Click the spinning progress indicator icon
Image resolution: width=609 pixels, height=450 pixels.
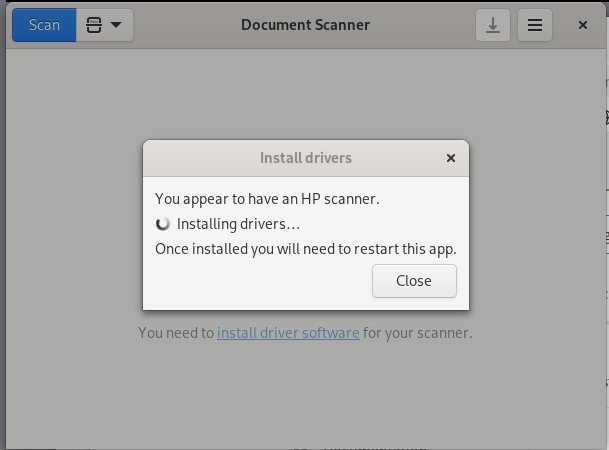[x=163, y=224]
